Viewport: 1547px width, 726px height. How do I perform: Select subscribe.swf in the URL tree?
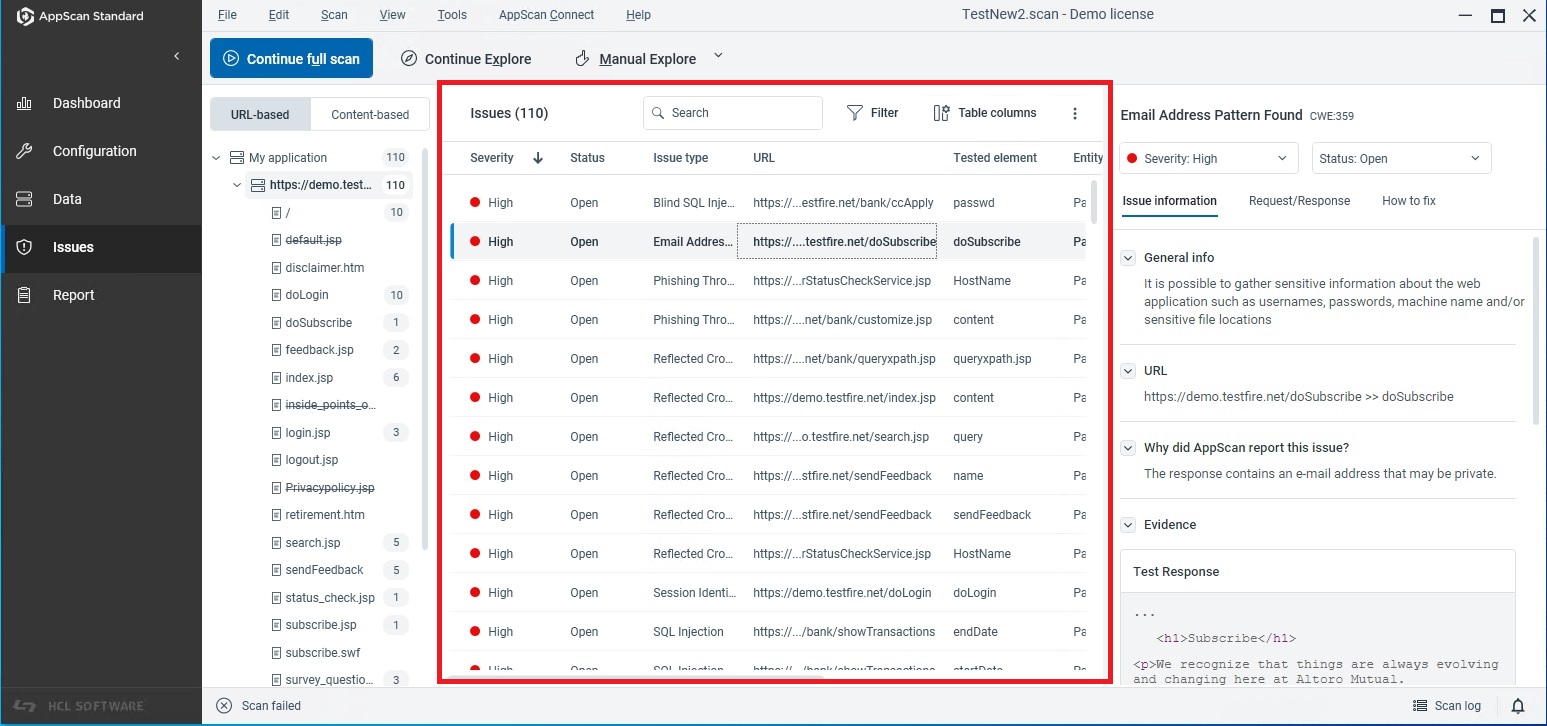(x=322, y=653)
